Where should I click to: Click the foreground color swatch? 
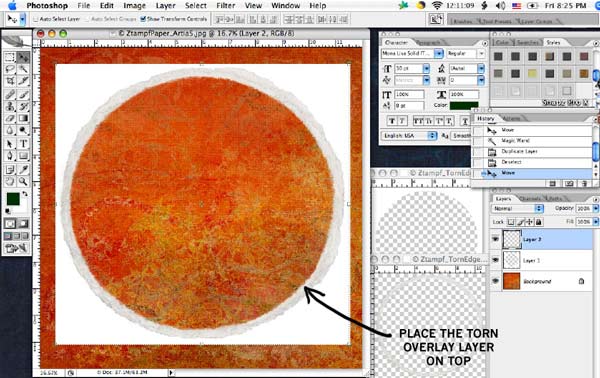coord(13,199)
